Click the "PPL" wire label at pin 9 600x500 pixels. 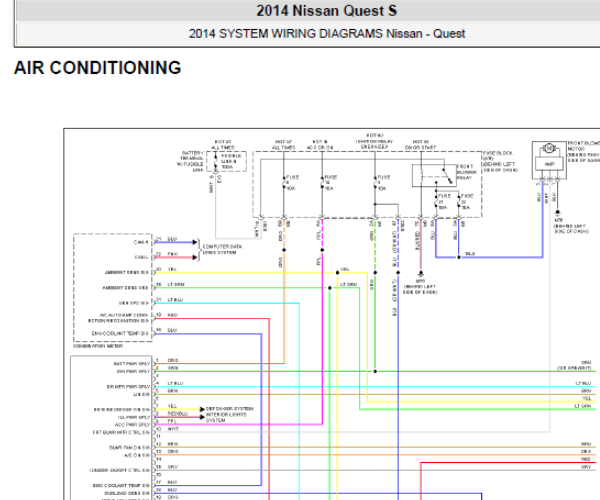[171, 422]
